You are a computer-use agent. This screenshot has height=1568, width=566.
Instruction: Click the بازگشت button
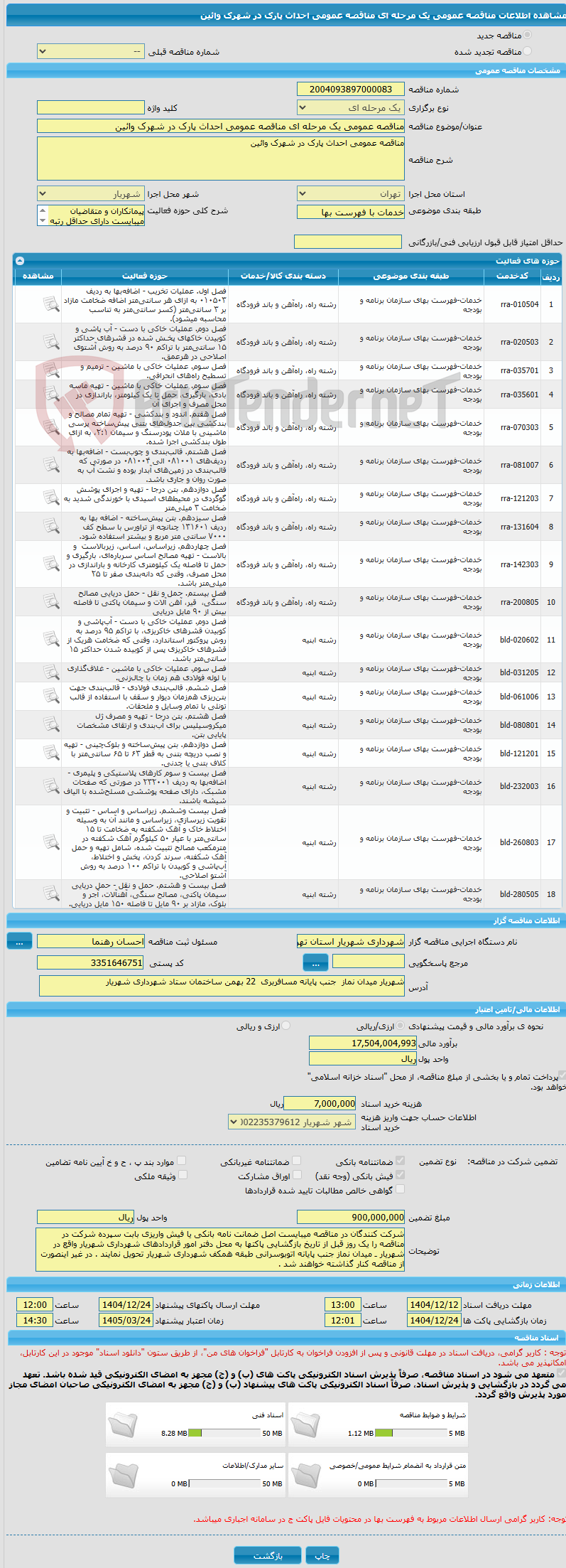(268, 1555)
